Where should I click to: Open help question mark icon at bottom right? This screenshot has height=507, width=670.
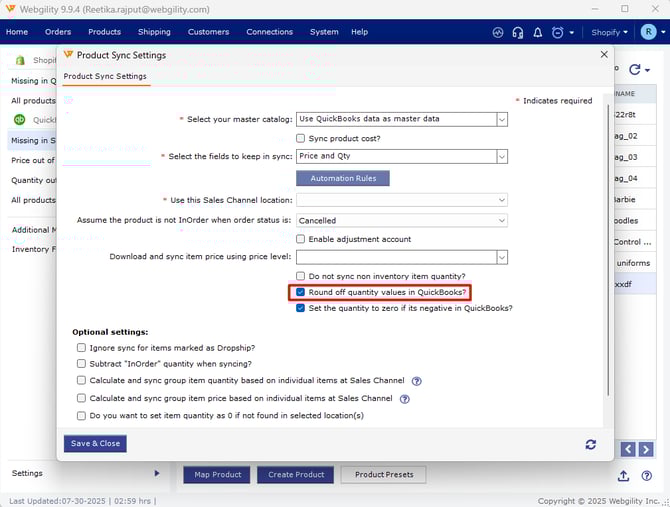pyautogui.click(x=650, y=475)
